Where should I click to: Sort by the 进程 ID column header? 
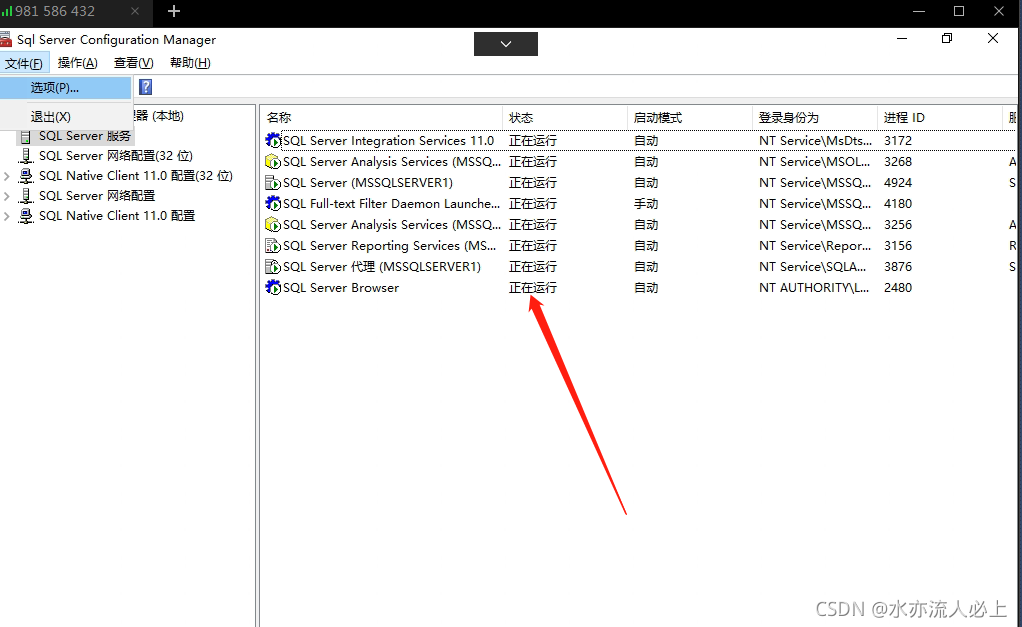(x=939, y=117)
